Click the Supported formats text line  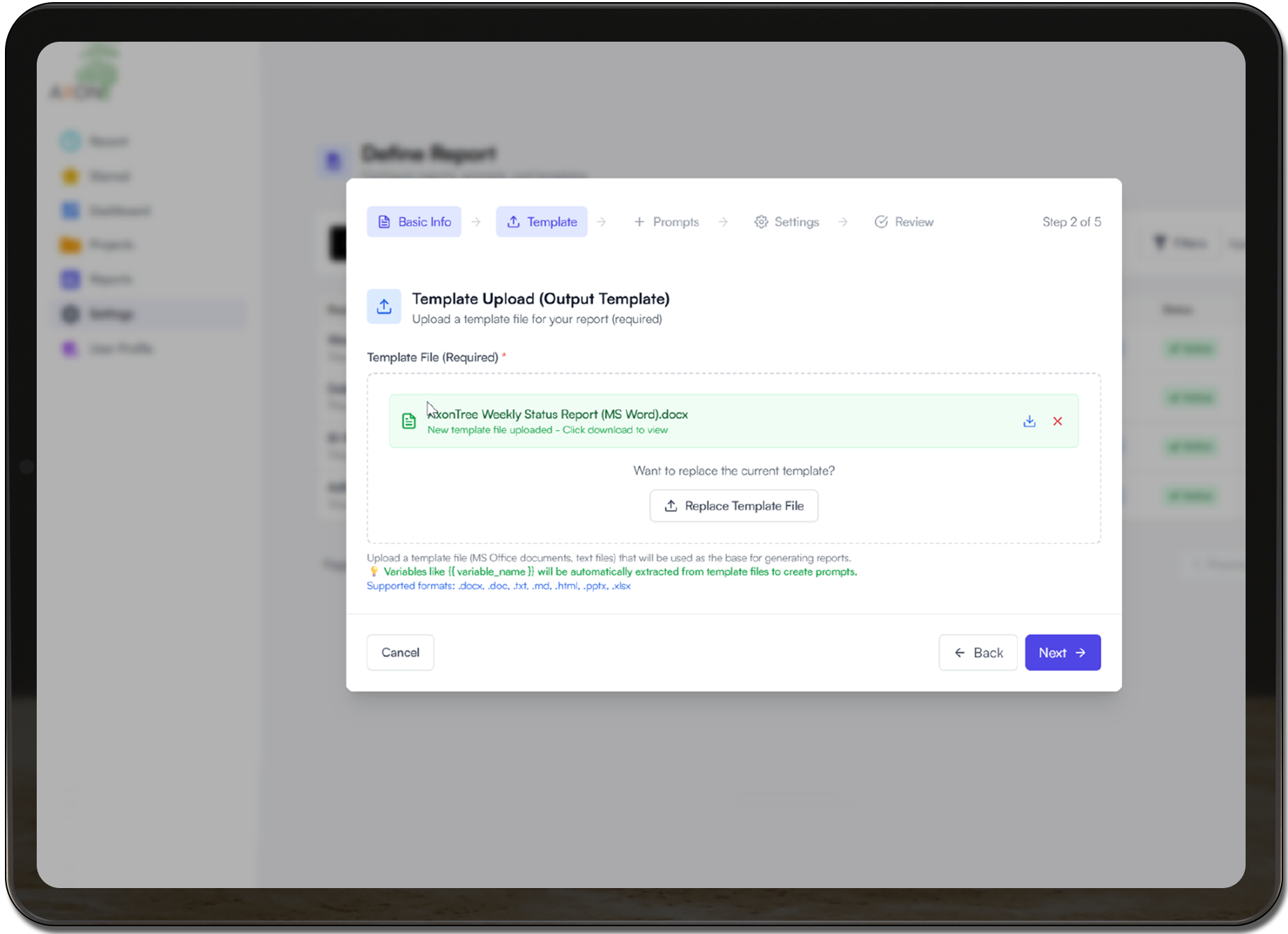(x=498, y=586)
